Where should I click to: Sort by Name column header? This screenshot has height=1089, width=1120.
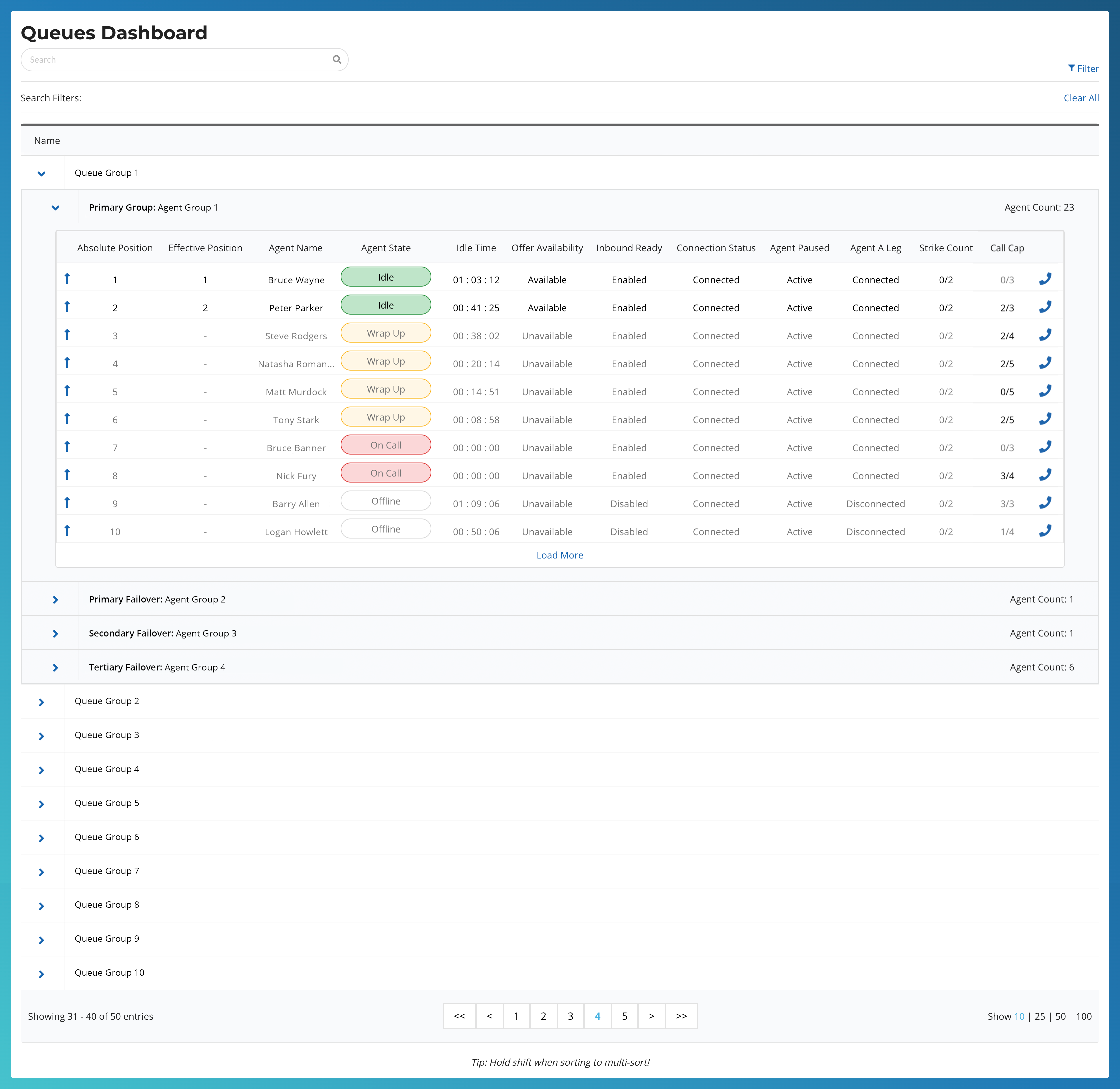47,141
